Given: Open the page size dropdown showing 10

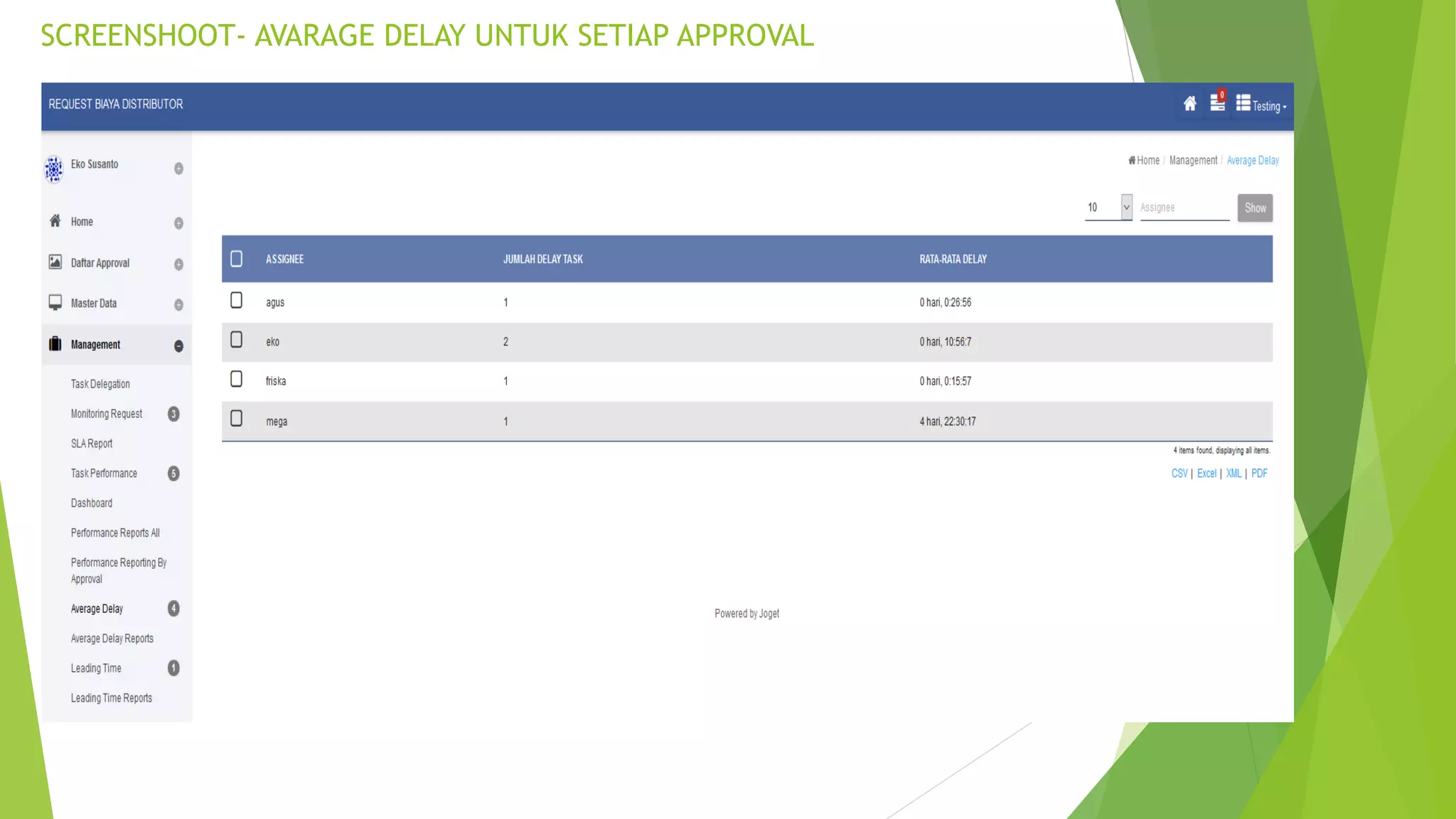Looking at the screenshot, I should (1108, 208).
